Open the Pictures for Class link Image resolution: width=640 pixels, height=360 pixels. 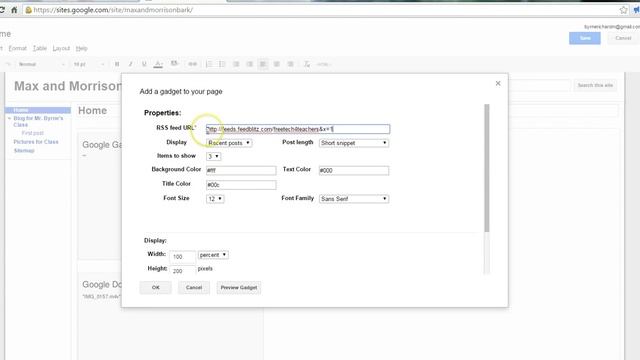[x=36, y=142]
